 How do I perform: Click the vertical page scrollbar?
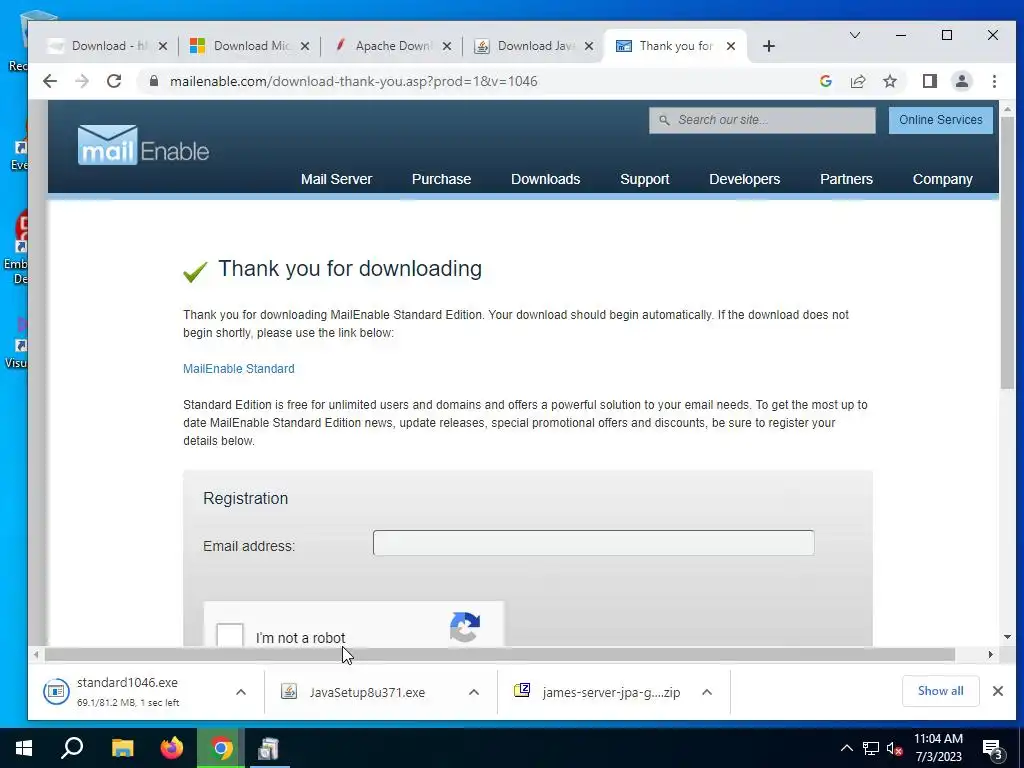pos(1007,253)
